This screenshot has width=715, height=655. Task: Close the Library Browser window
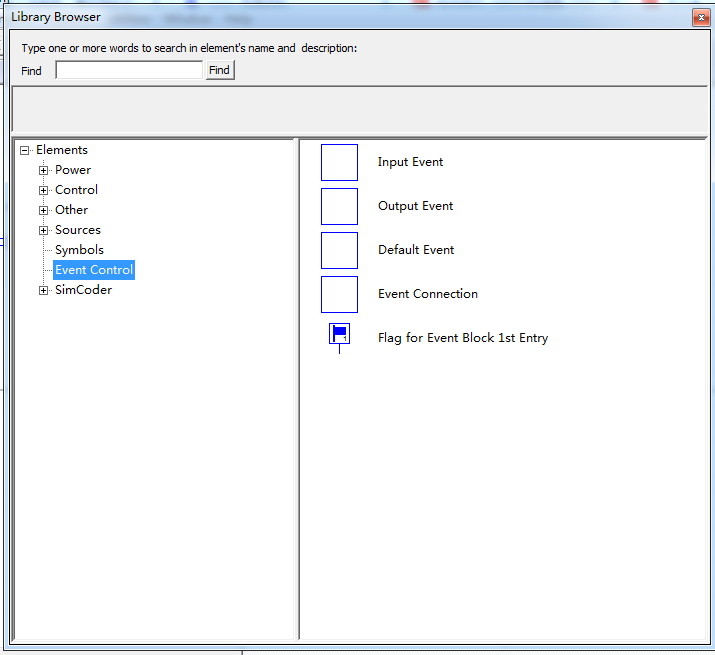click(x=701, y=18)
